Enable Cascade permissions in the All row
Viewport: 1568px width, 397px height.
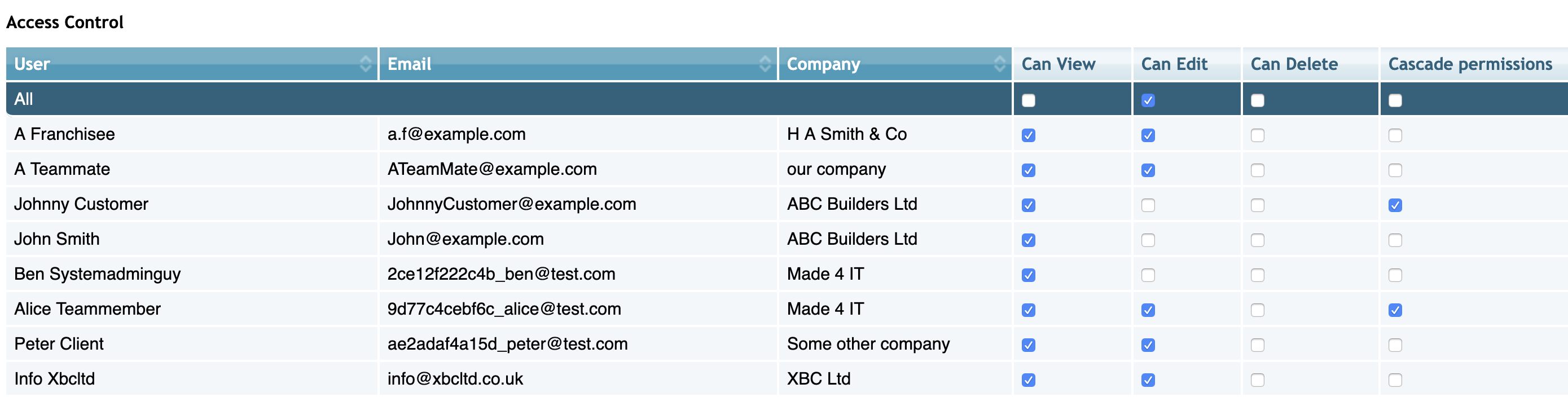(x=1395, y=100)
